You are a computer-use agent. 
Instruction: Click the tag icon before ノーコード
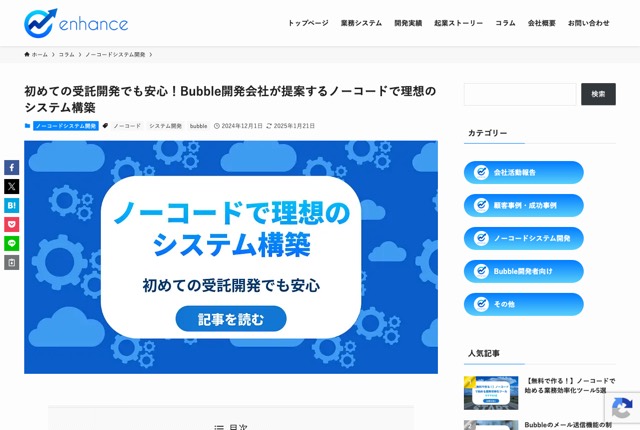(105, 126)
